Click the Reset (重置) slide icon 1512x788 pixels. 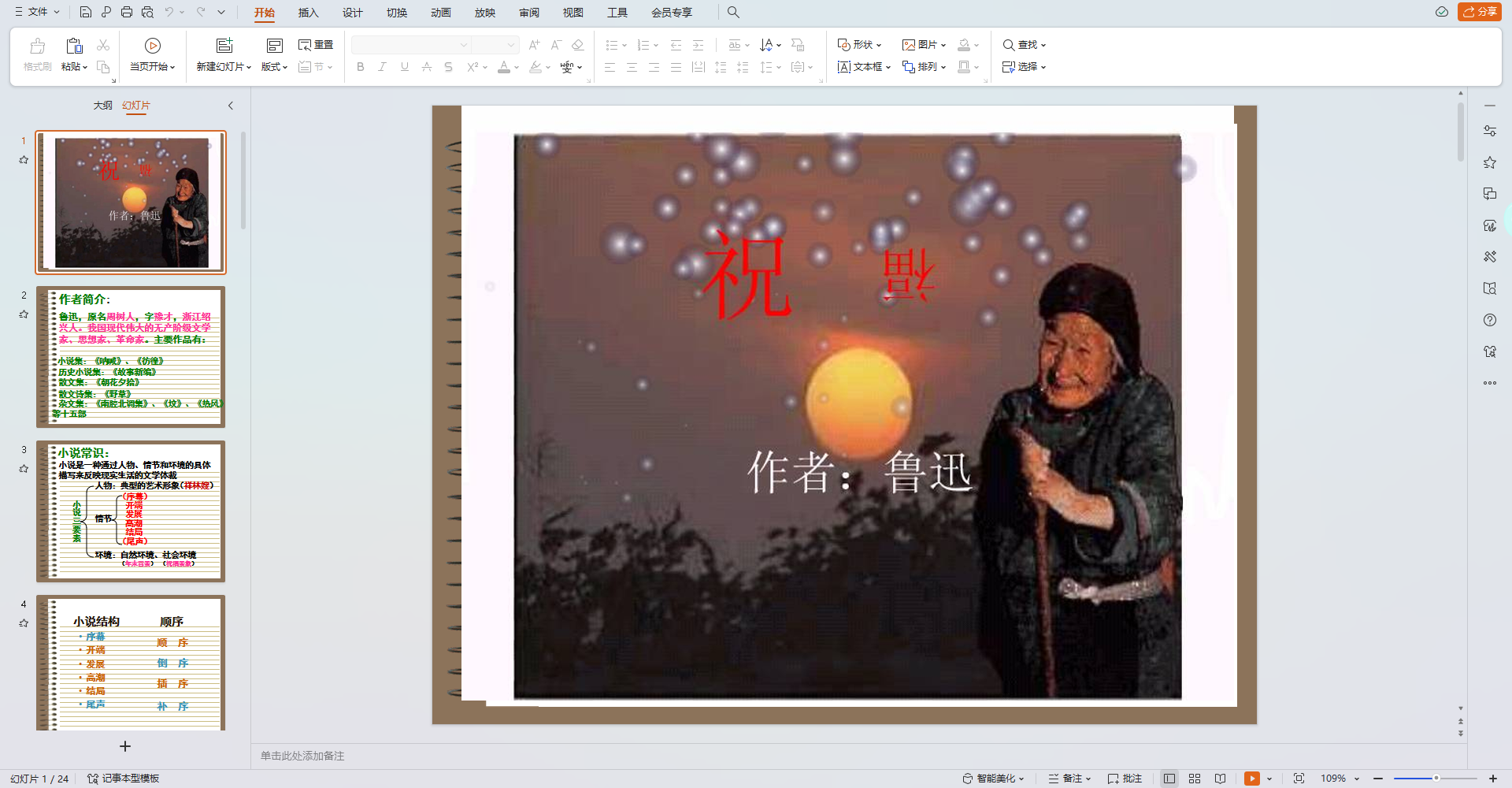coord(316,45)
